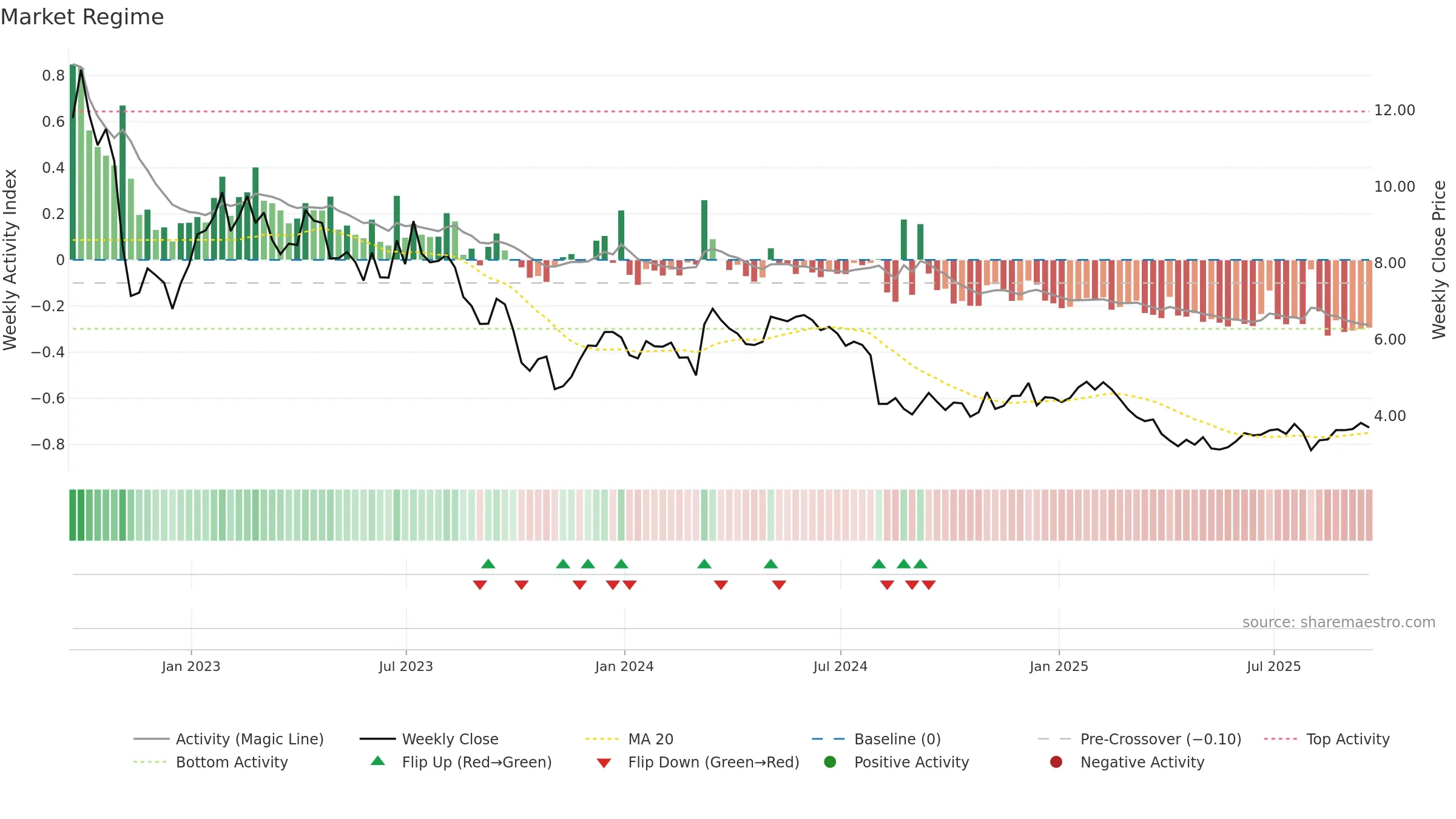Click the 0.6 activity axis value
The image size is (1456, 819).
pyautogui.click(x=53, y=122)
